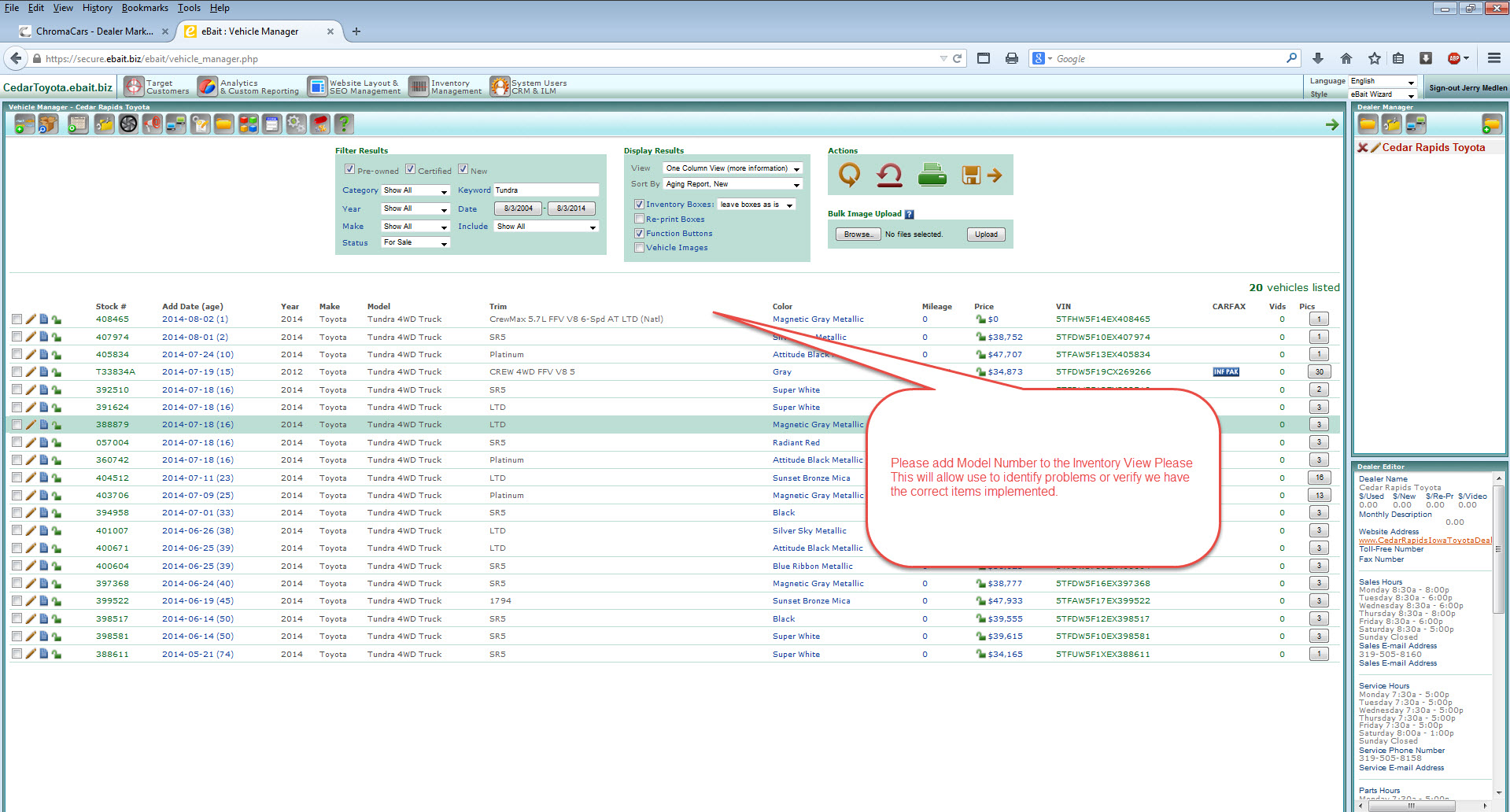Click the red paint roller toolbar icon
Viewport: 1510px width, 812px height.
tap(320, 124)
